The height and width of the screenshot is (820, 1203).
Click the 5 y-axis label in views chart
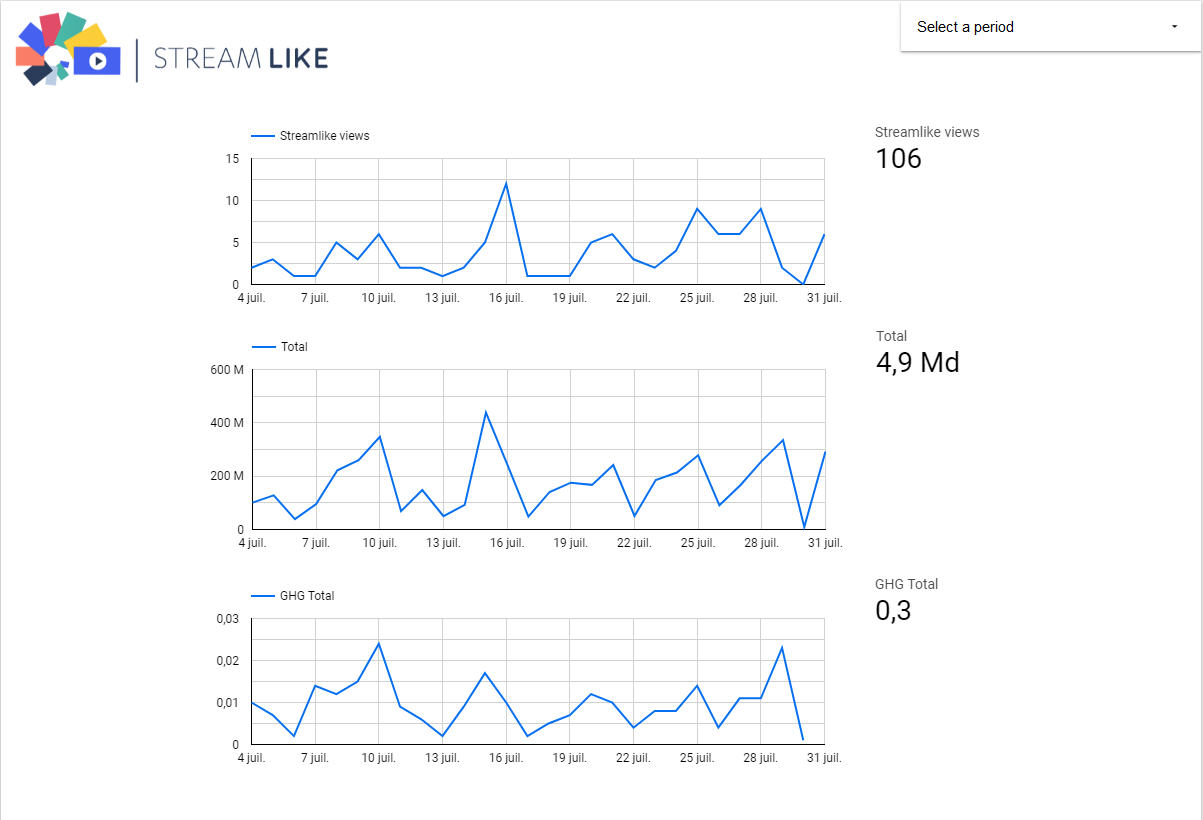(x=236, y=243)
